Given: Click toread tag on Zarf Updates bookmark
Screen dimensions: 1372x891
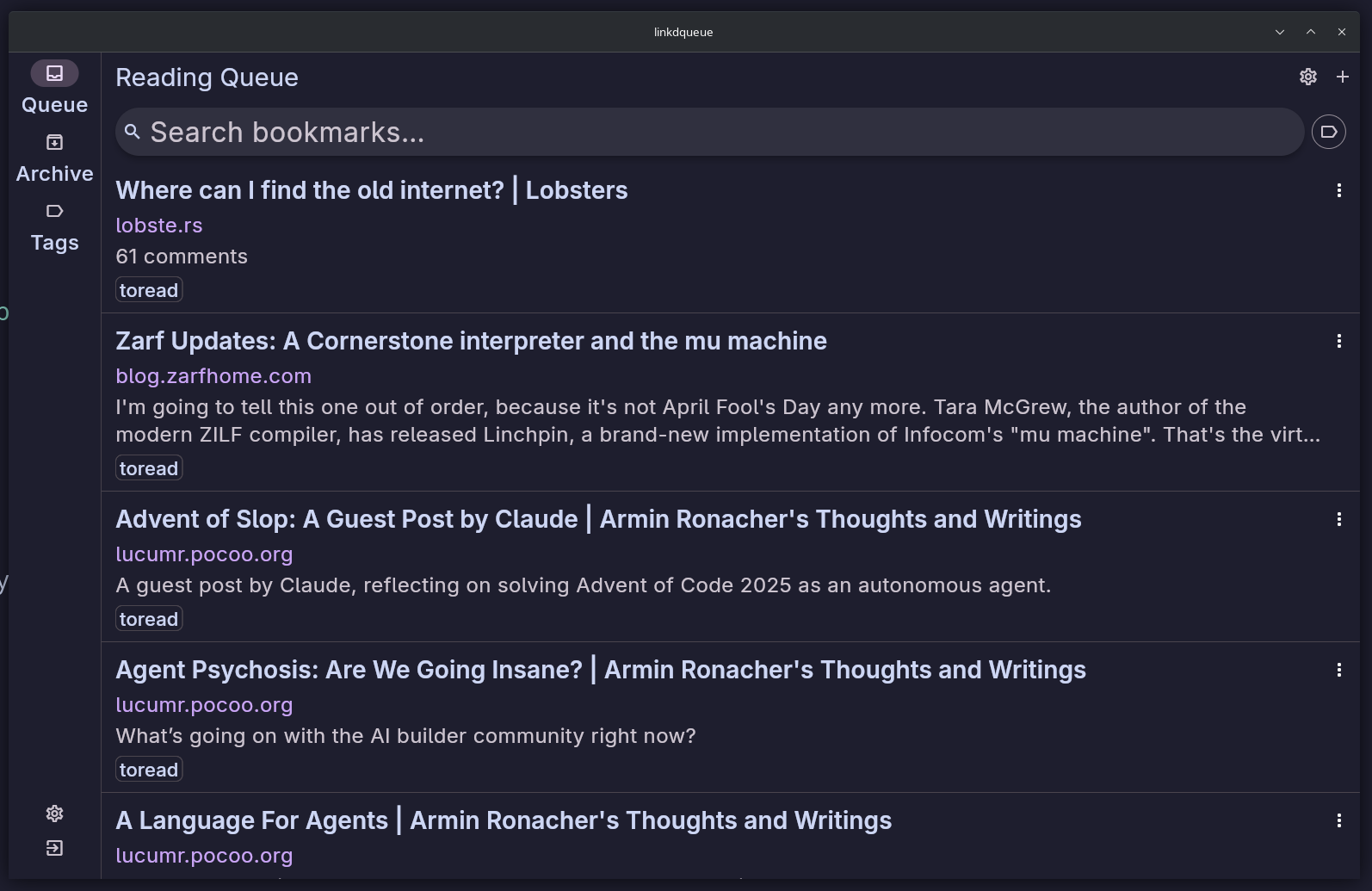Looking at the screenshot, I should tap(149, 468).
